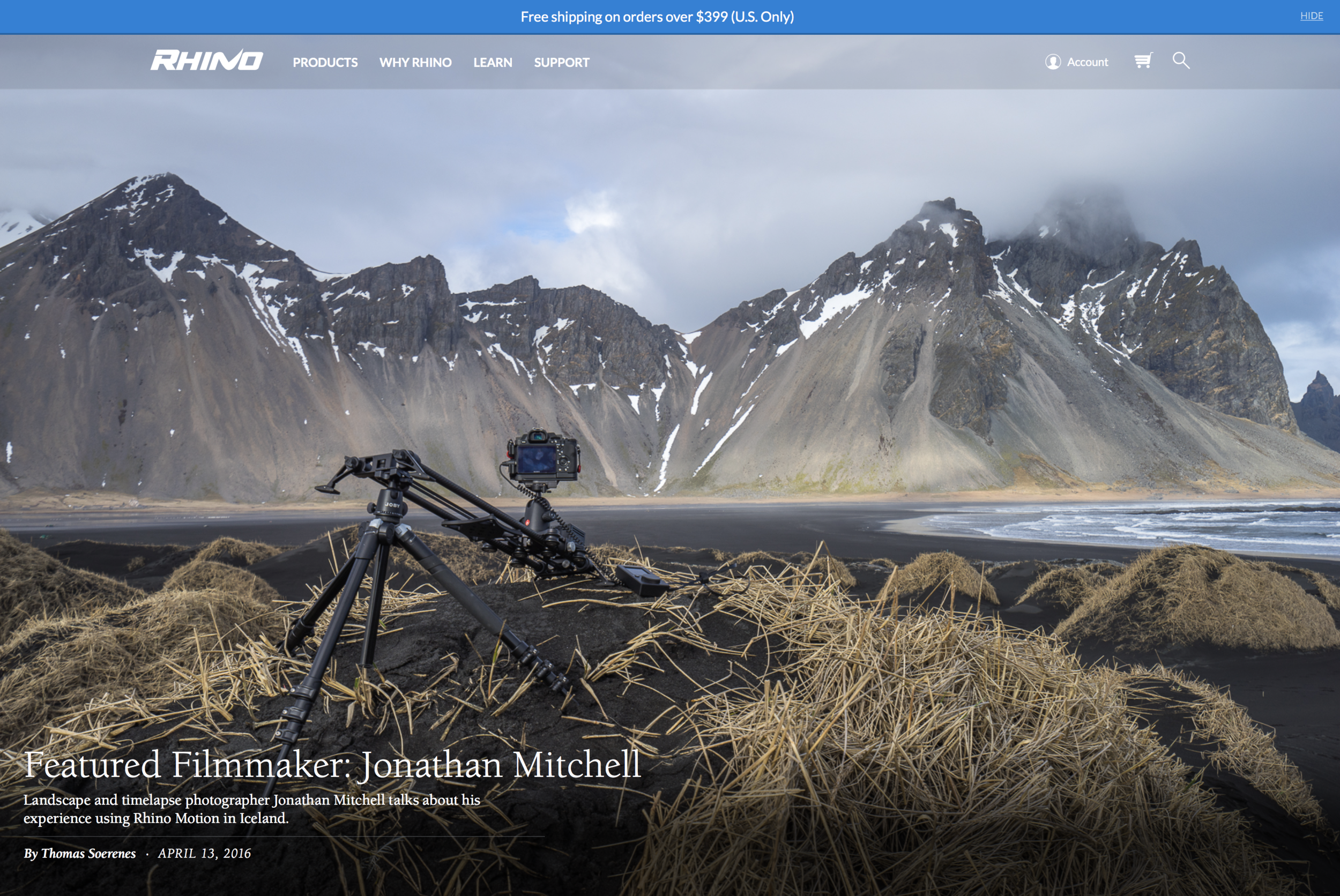Open the search magnifier icon

(1181, 61)
